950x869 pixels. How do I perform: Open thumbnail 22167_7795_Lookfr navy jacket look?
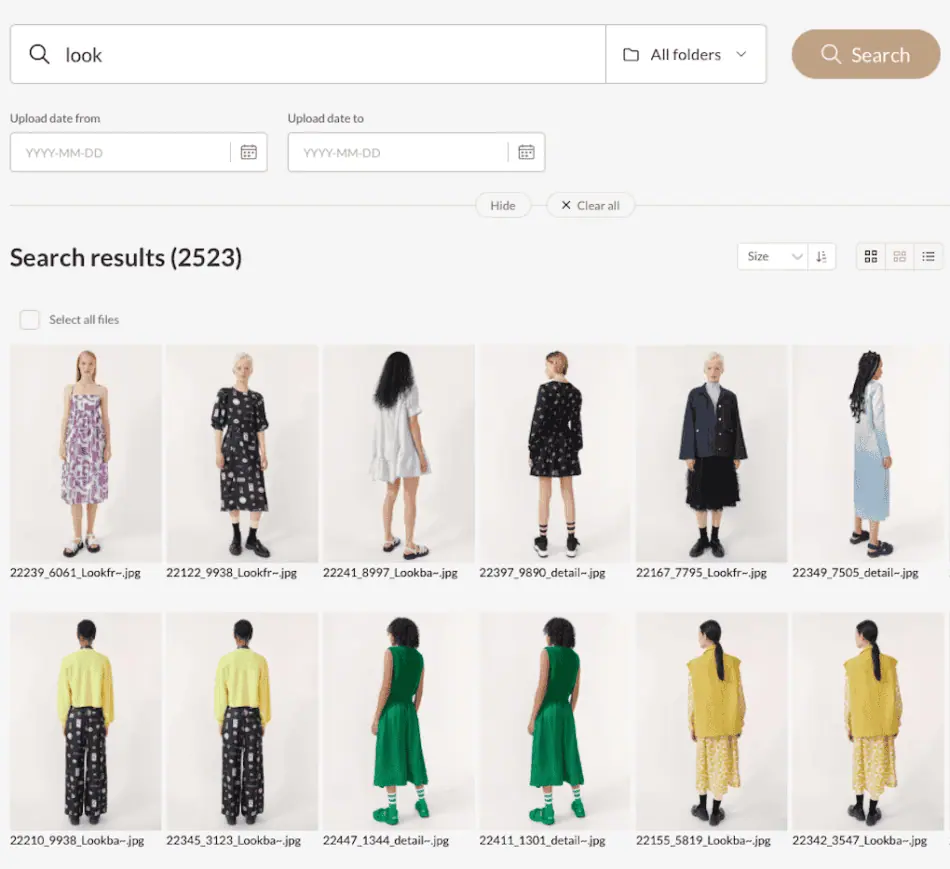click(x=711, y=453)
